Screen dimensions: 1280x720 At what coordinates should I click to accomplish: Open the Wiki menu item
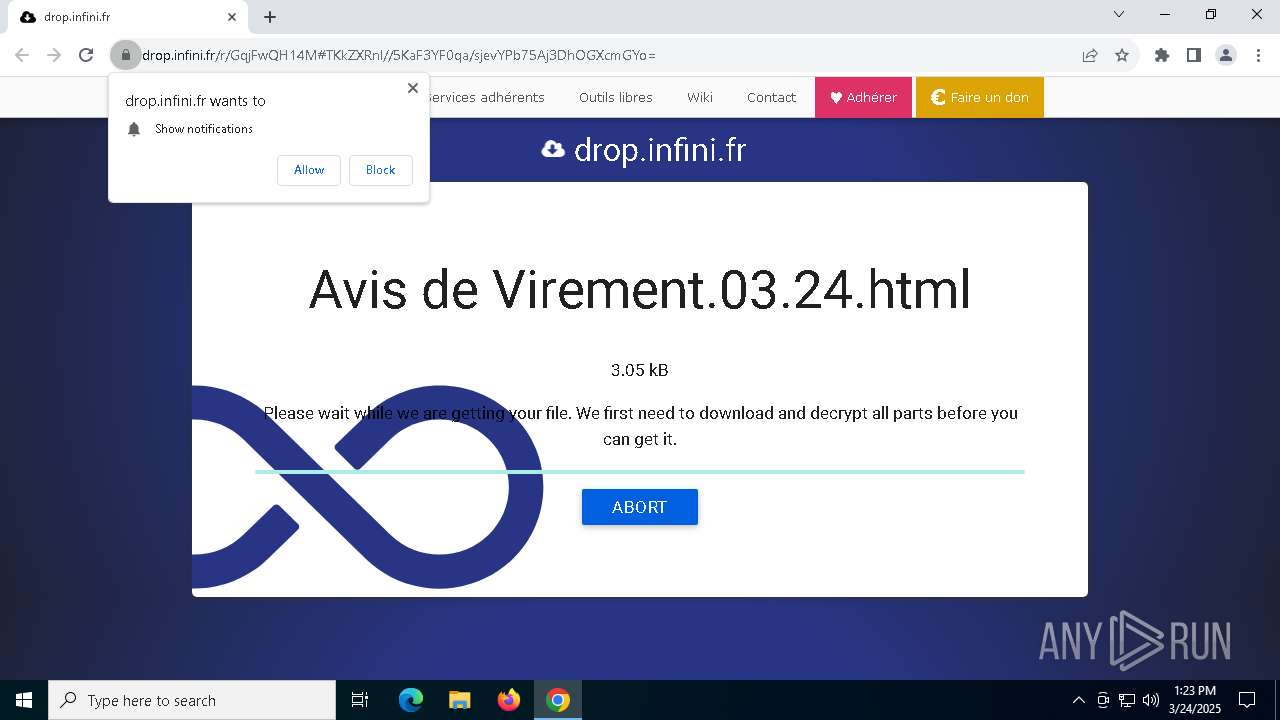pyautogui.click(x=700, y=97)
